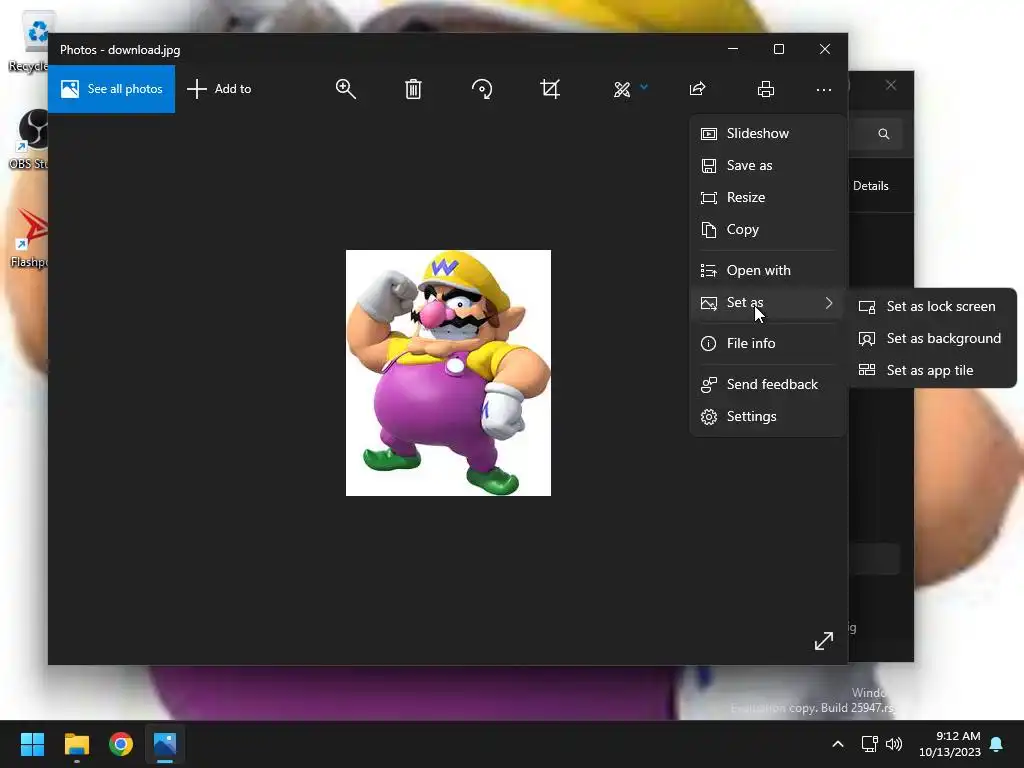Viewport: 1024px width, 768px height.
Task: Open the crop tool icon
Action: click(550, 89)
